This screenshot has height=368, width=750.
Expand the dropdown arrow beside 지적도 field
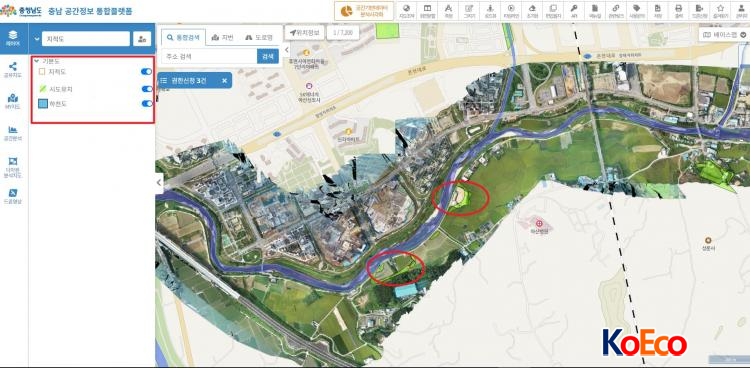(x=36, y=39)
